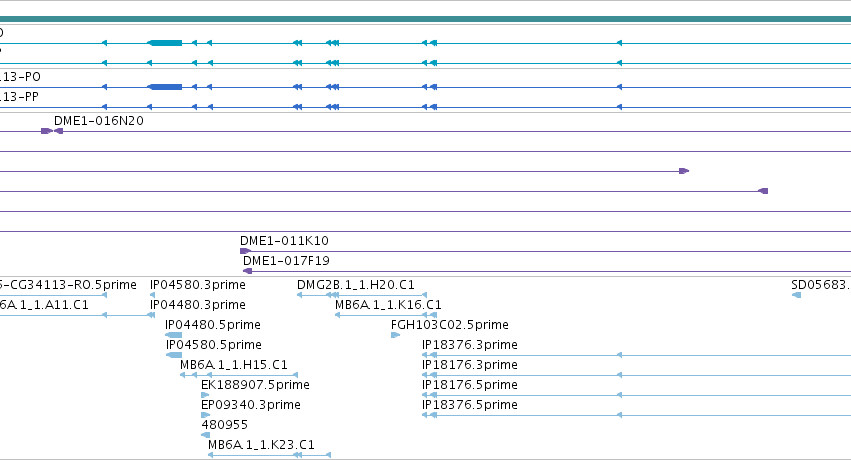The image size is (851, 460).
Task: Select the MB6A.1_1.H15.C1 label
Action: (234, 365)
